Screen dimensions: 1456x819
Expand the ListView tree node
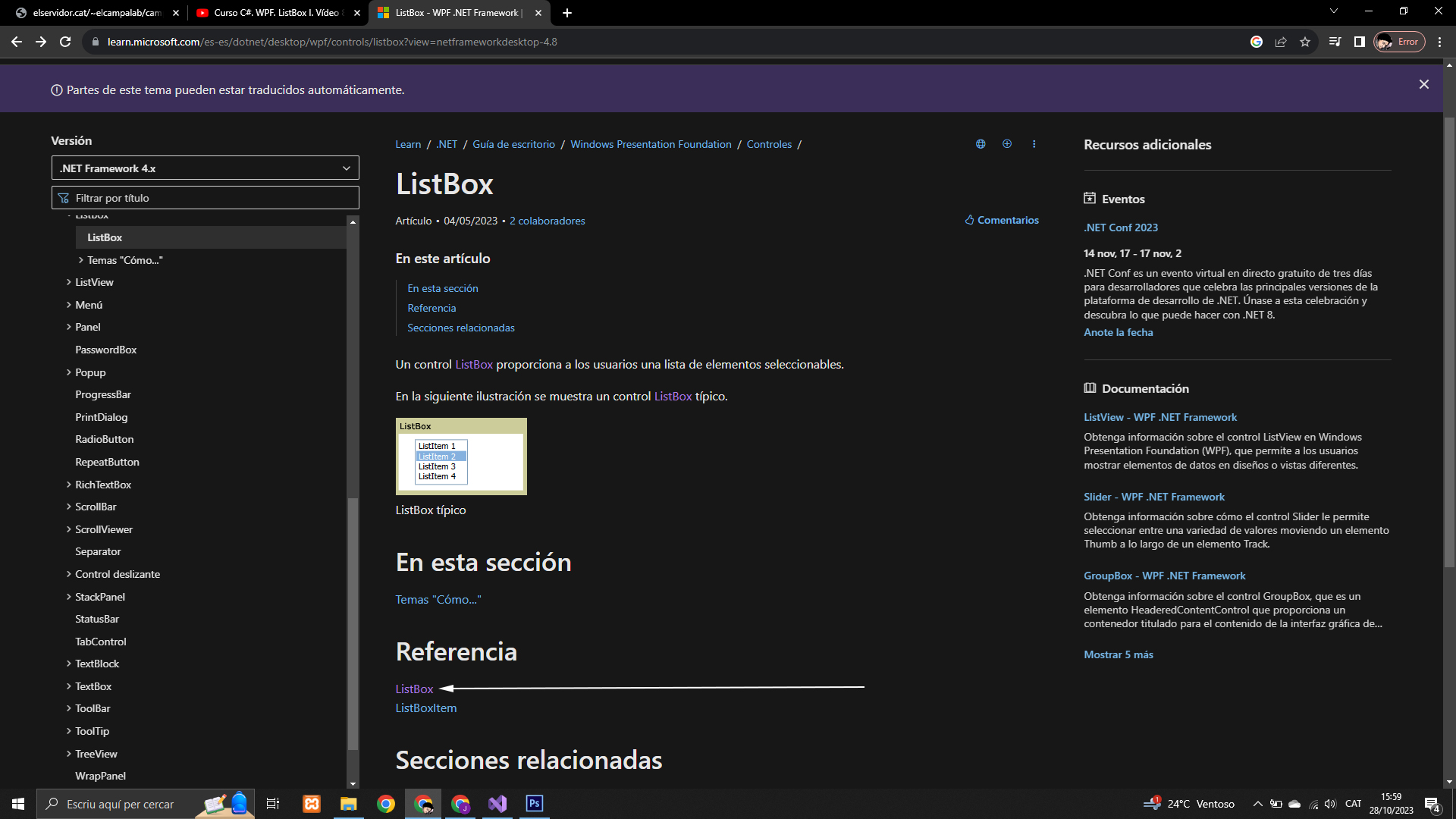click(69, 282)
